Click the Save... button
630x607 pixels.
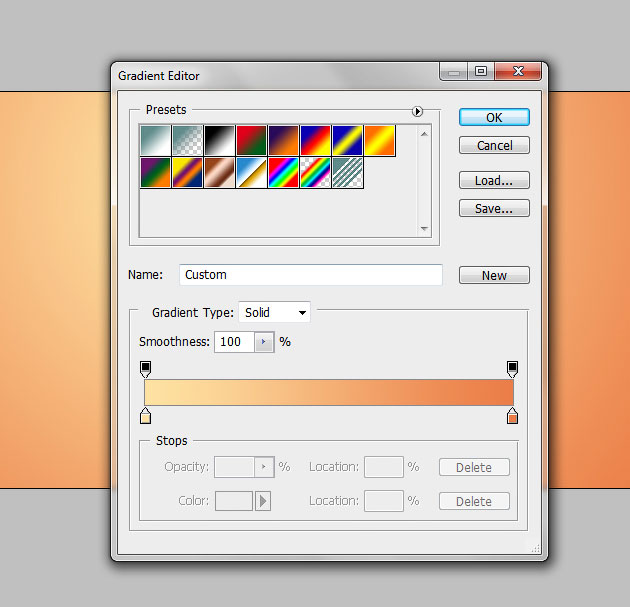pyautogui.click(x=494, y=208)
